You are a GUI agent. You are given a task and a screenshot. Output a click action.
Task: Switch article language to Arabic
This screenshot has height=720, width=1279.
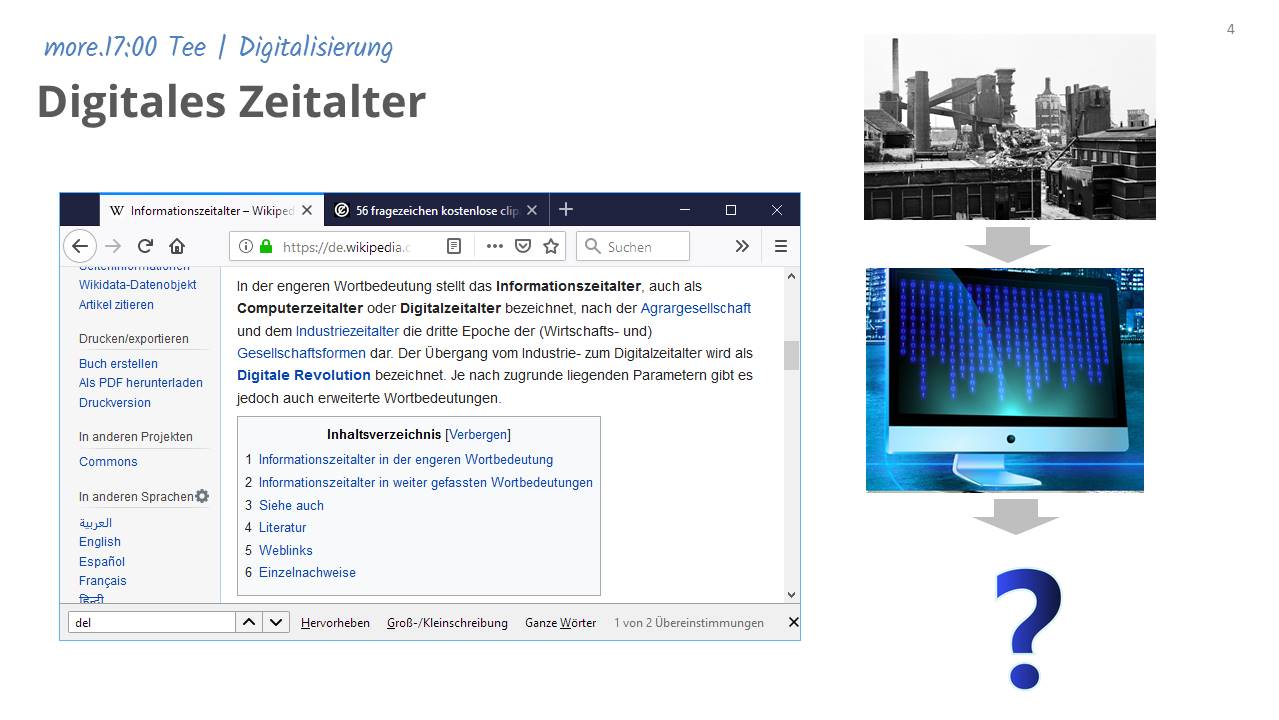[x=96, y=523]
